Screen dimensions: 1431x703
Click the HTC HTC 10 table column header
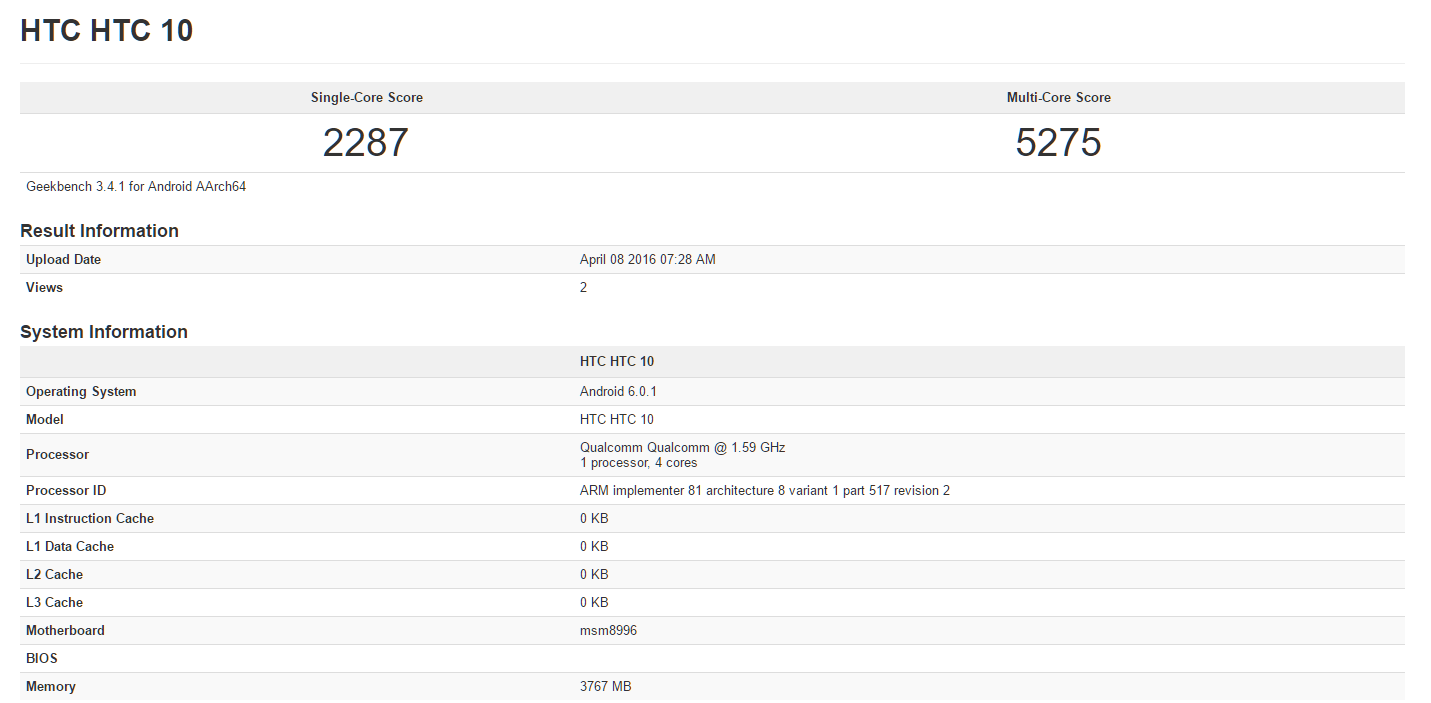[617, 362]
